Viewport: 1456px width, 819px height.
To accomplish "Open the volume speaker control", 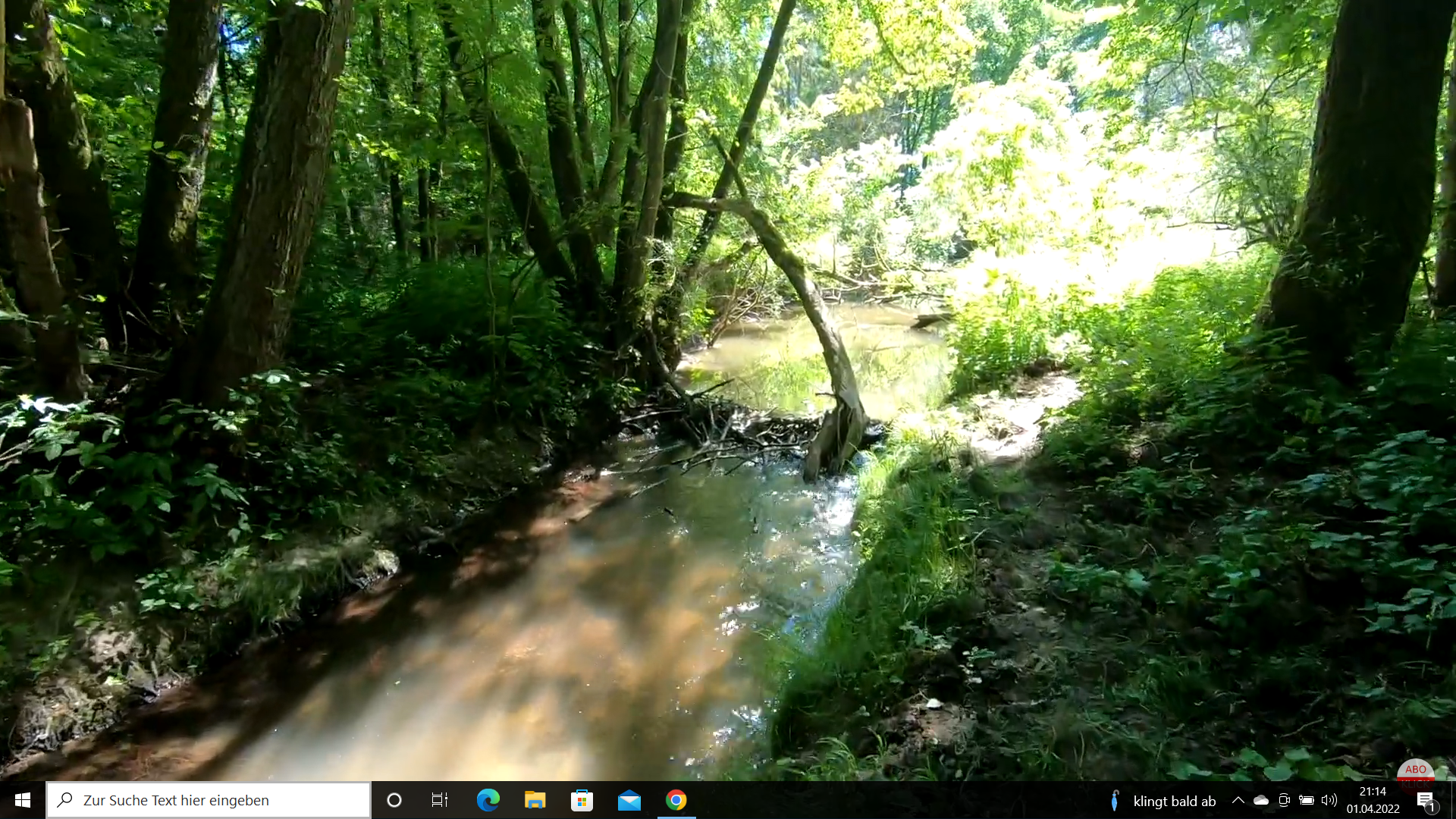I will click(1329, 800).
